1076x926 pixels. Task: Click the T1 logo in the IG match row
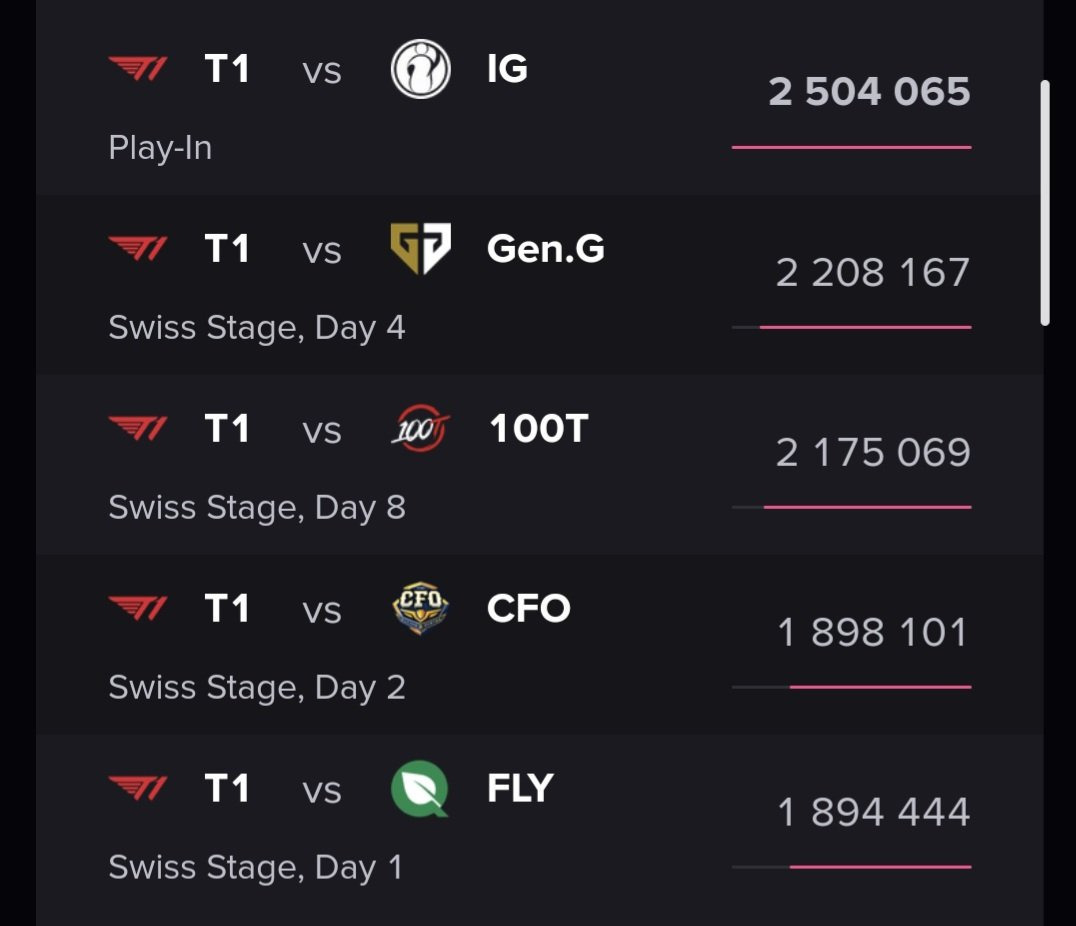click(x=138, y=69)
